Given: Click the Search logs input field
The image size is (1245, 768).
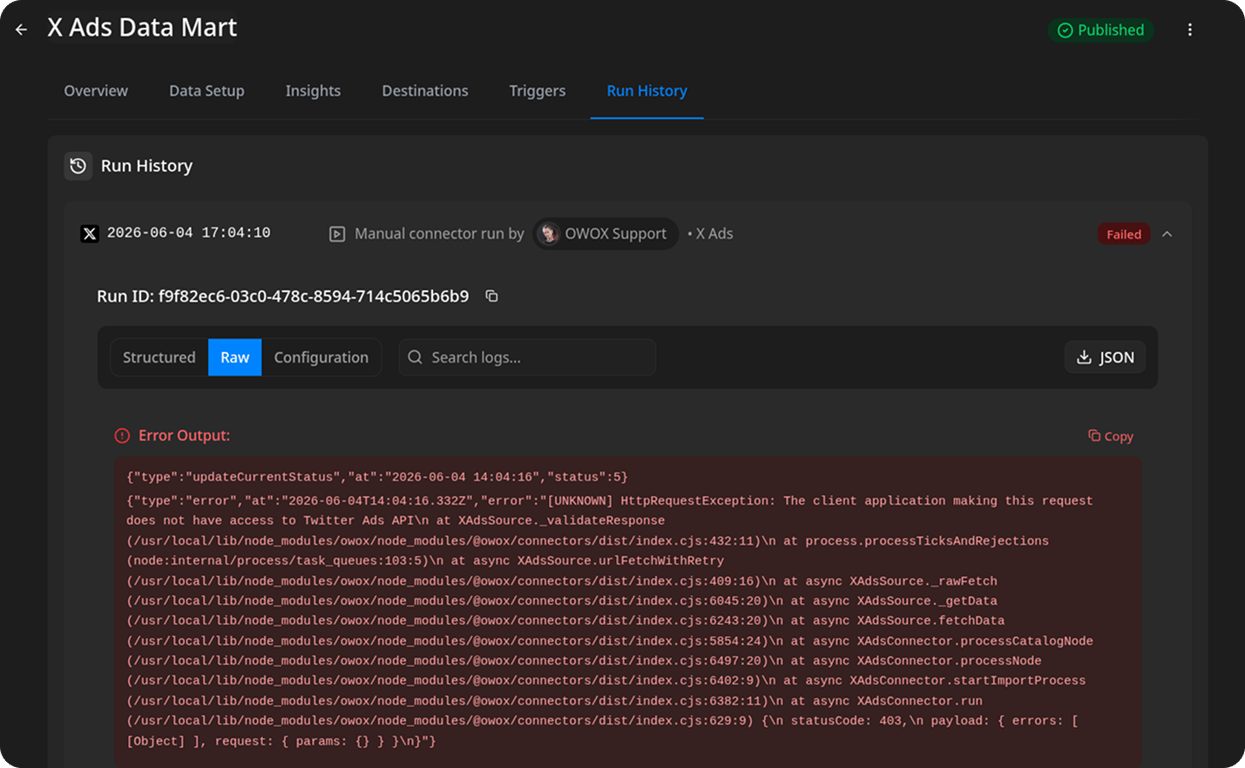Looking at the screenshot, I should (x=527, y=357).
